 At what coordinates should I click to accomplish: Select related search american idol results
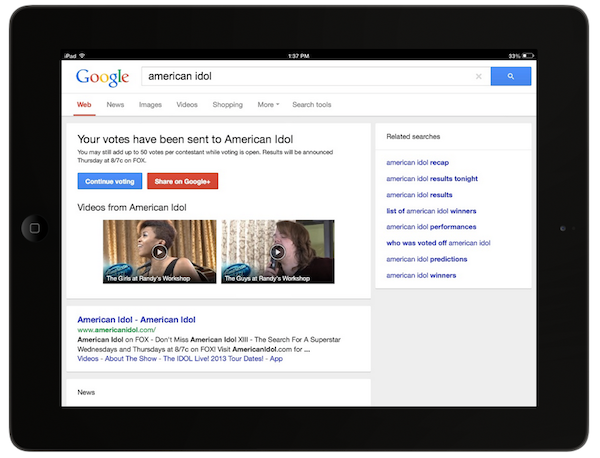(419, 195)
